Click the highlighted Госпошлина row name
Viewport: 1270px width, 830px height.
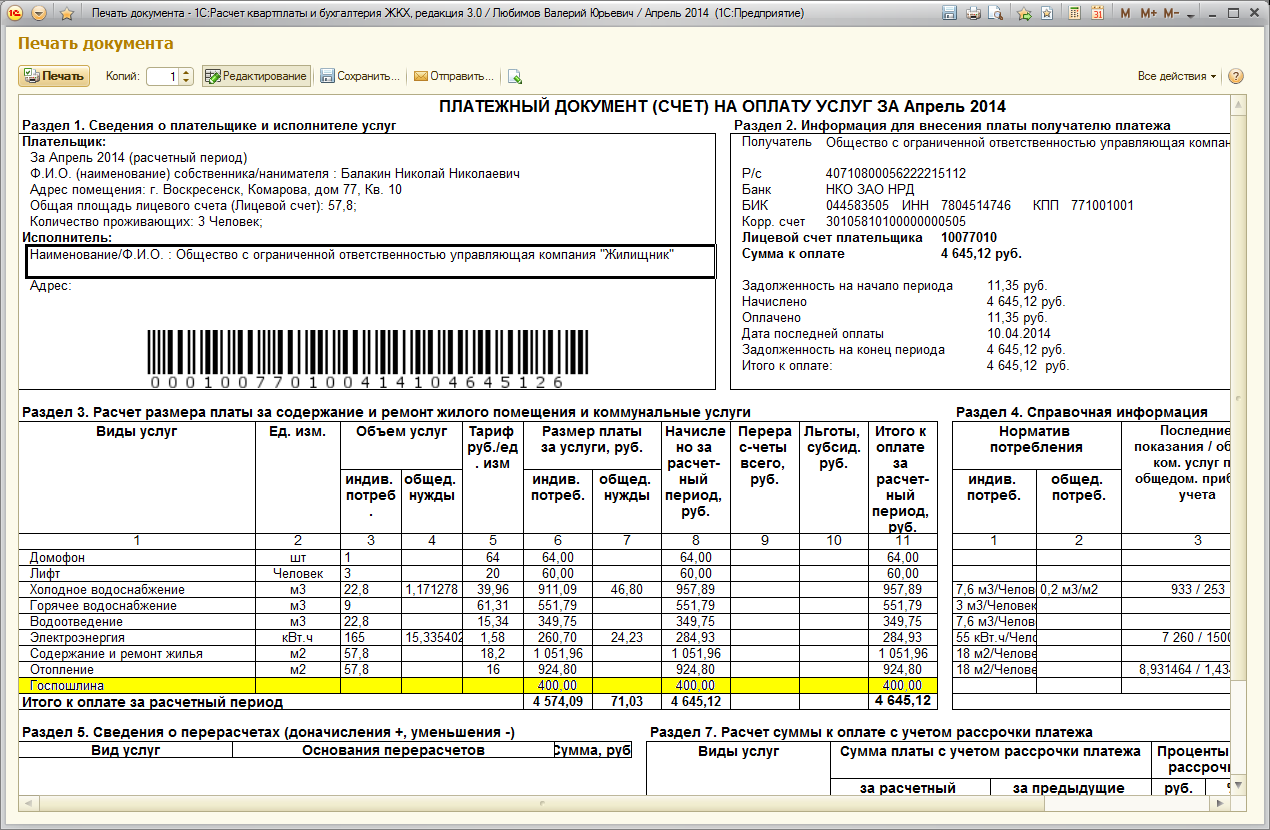pyautogui.click(x=67, y=685)
